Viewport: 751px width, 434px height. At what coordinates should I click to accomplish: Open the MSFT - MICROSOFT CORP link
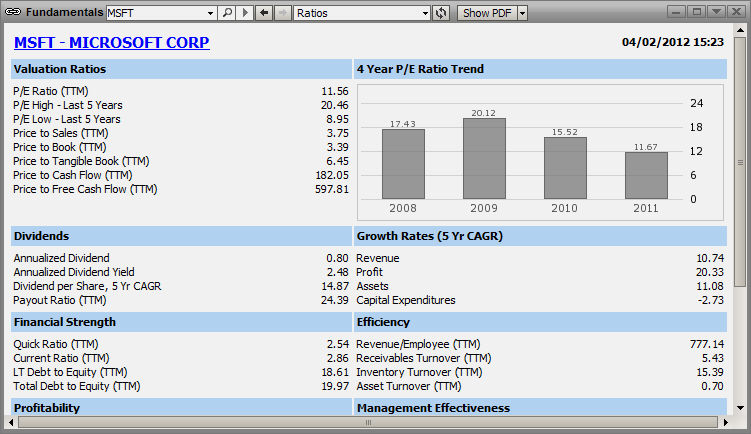point(112,43)
